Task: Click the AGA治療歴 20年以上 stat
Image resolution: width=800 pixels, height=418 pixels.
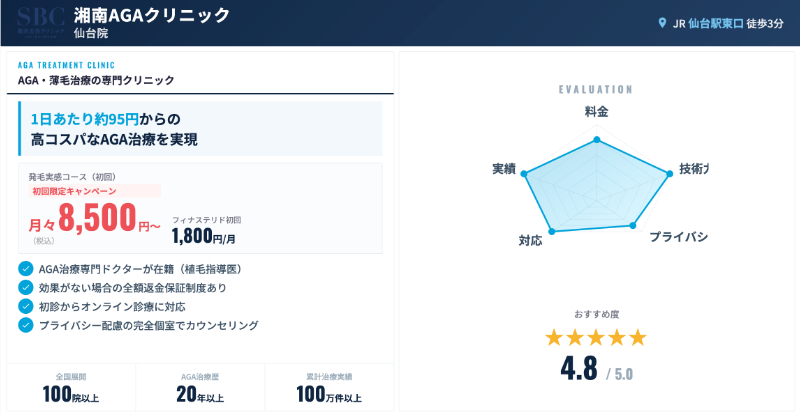Action: pyautogui.click(x=200, y=387)
